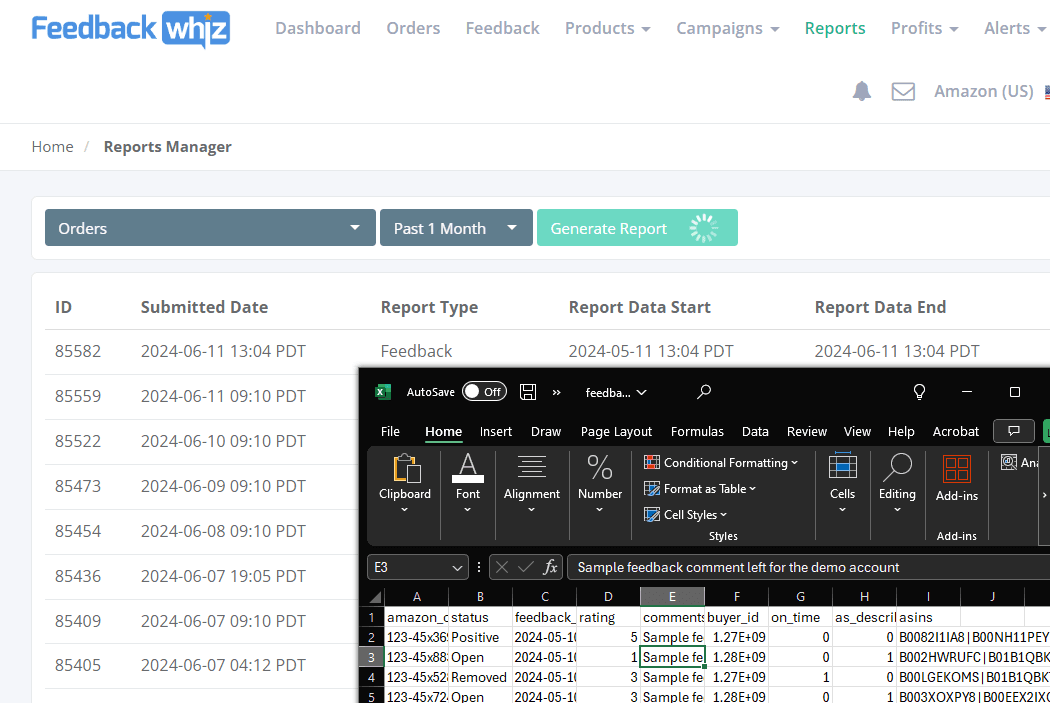Click the Enter checkmark in formula bar
Image resolution: width=1050 pixels, height=703 pixels.
coord(526,567)
